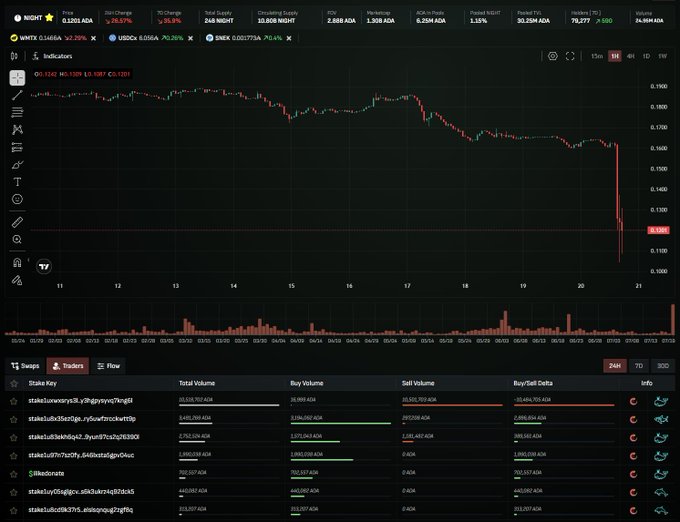680x522 pixels.
Task: Select the text annotation tool
Action: coord(17,182)
